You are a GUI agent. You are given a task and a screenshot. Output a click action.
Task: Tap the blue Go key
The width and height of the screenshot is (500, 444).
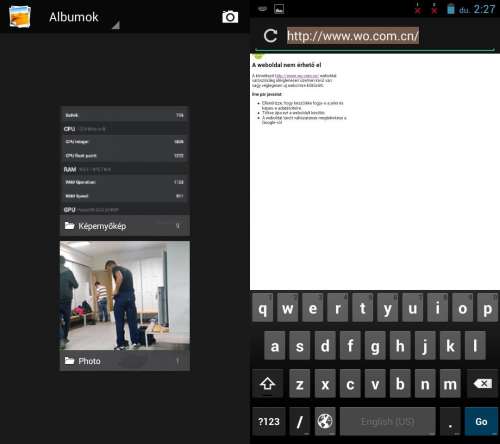[x=481, y=421]
